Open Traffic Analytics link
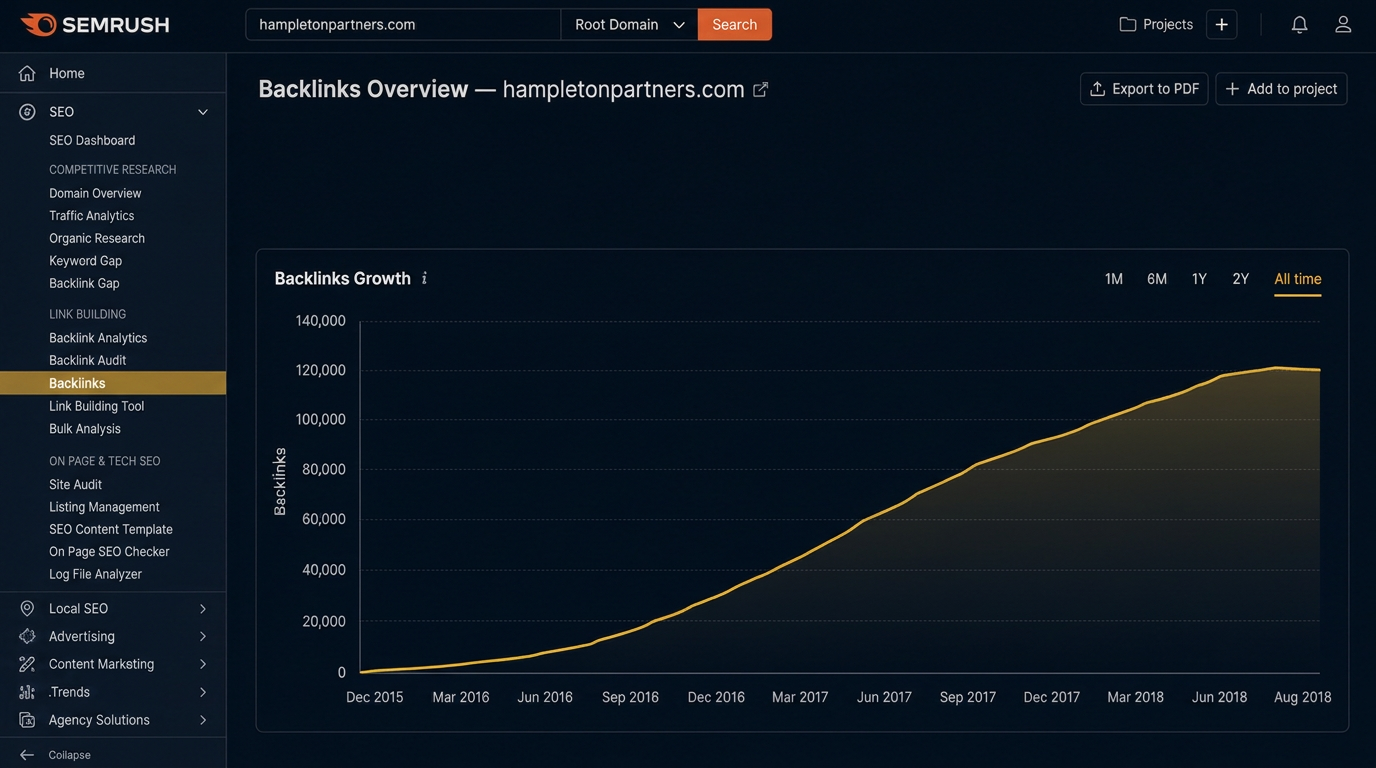The width and height of the screenshot is (1376, 768). click(x=91, y=216)
